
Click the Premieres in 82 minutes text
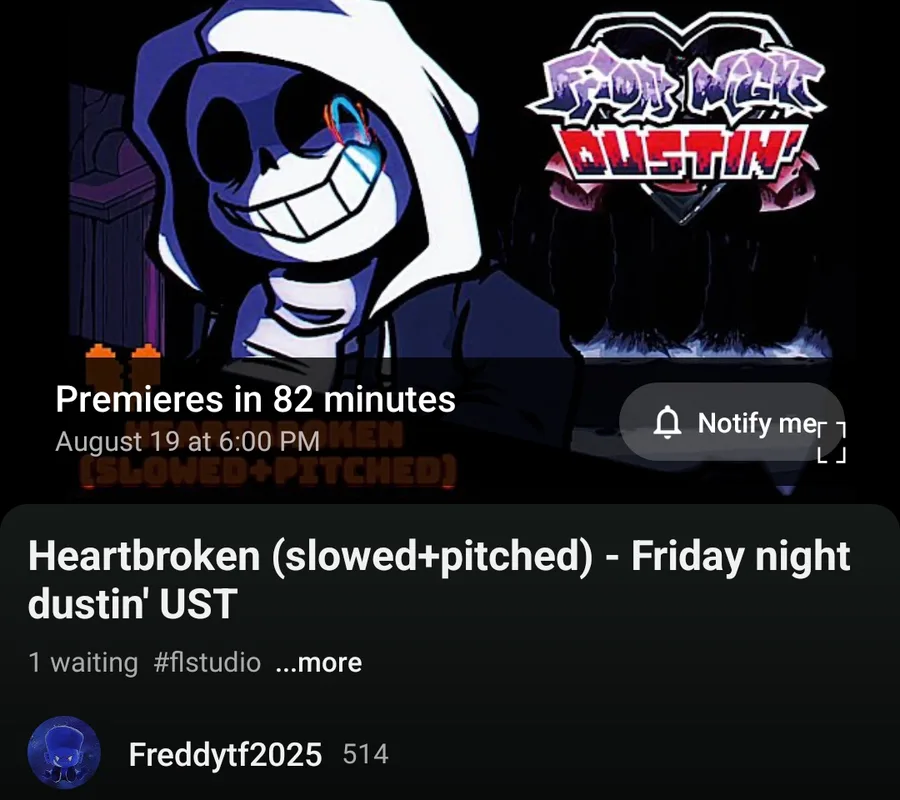pos(255,399)
